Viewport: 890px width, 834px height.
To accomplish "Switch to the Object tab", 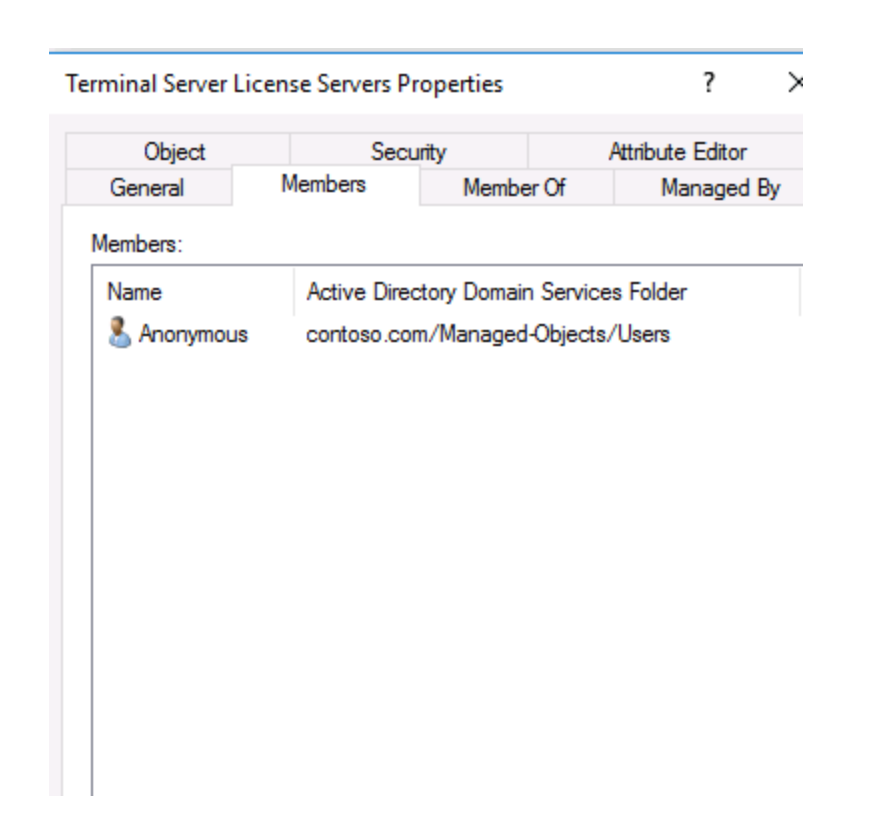I will [x=176, y=153].
